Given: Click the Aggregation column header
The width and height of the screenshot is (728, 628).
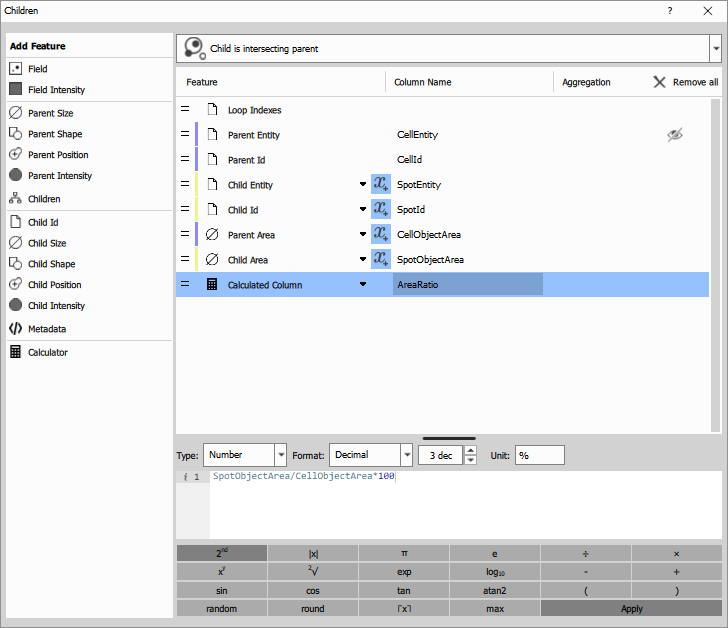Looking at the screenshot, I should (x=586, y=82).
